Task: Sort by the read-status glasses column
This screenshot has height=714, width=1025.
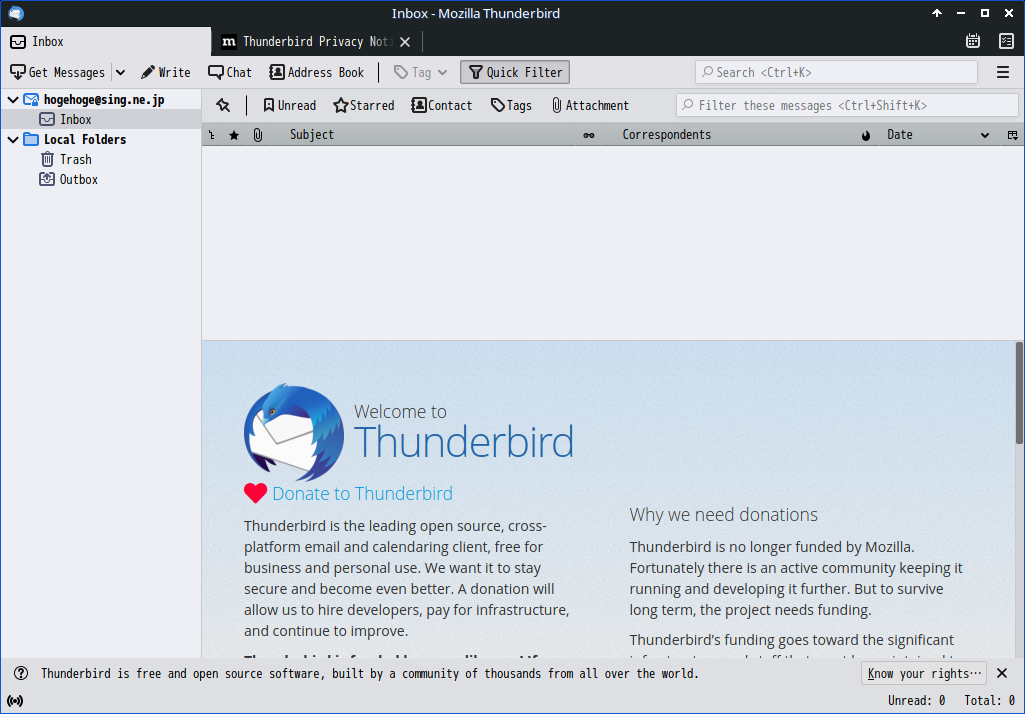Action: tap(589, 135)
